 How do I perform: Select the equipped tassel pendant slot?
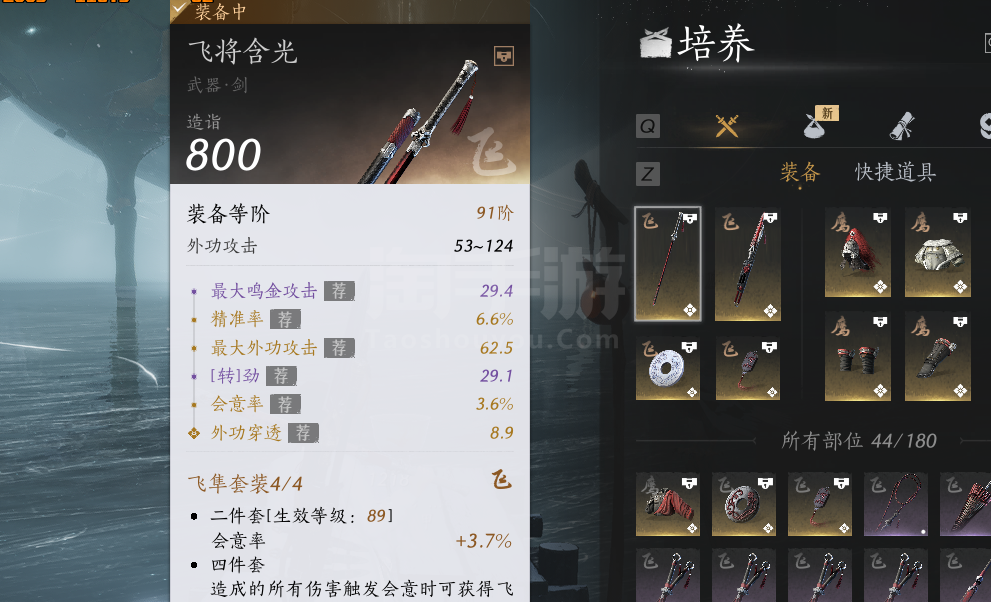748,368
